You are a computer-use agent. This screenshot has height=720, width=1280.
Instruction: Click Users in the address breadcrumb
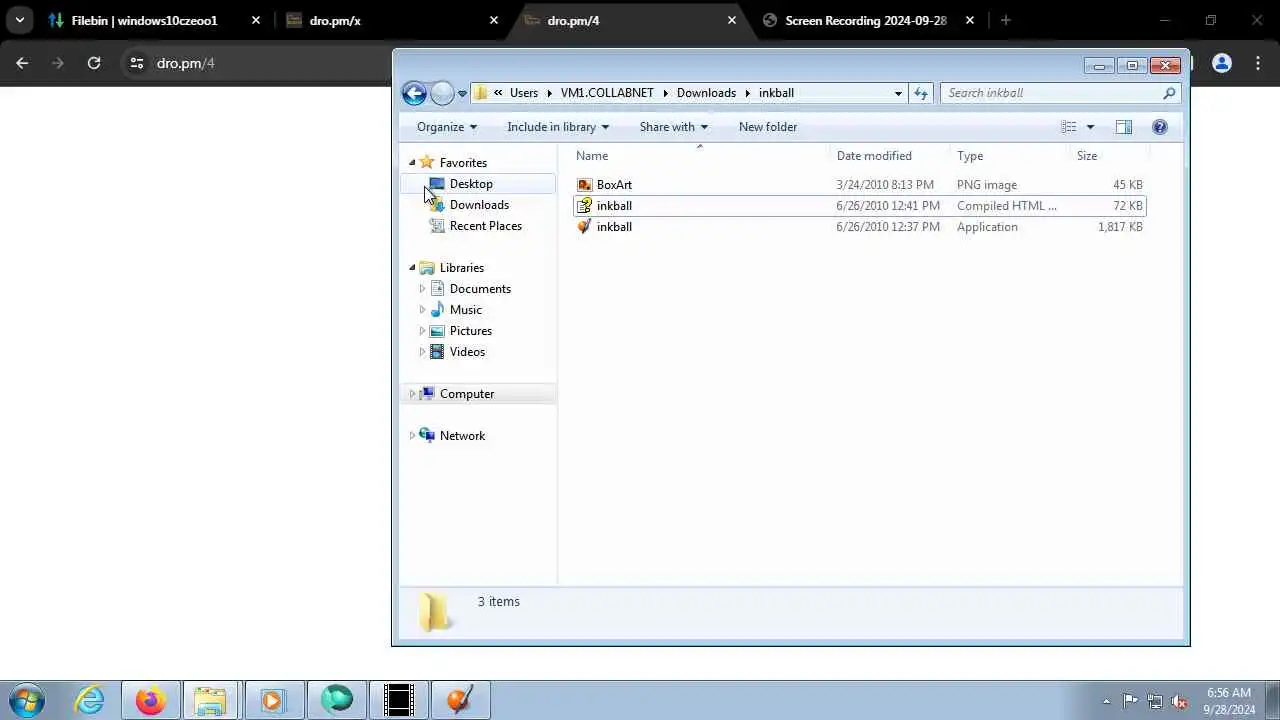[524, 93]
